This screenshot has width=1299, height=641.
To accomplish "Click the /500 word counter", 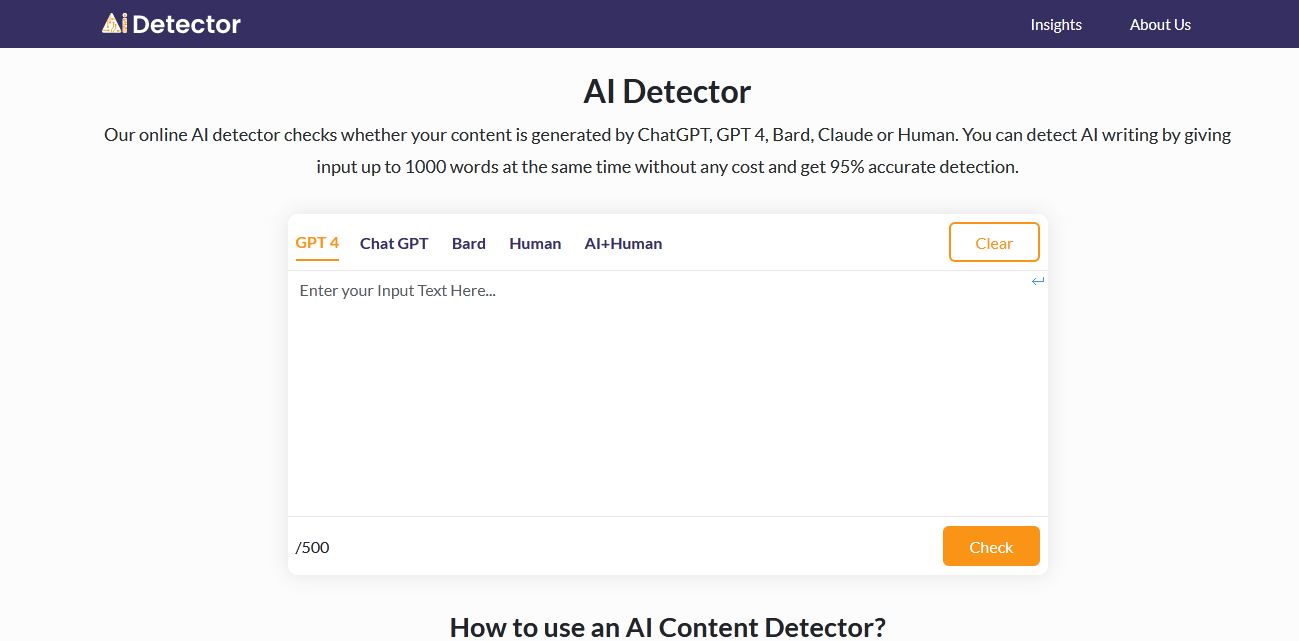I will coord(312,547).
